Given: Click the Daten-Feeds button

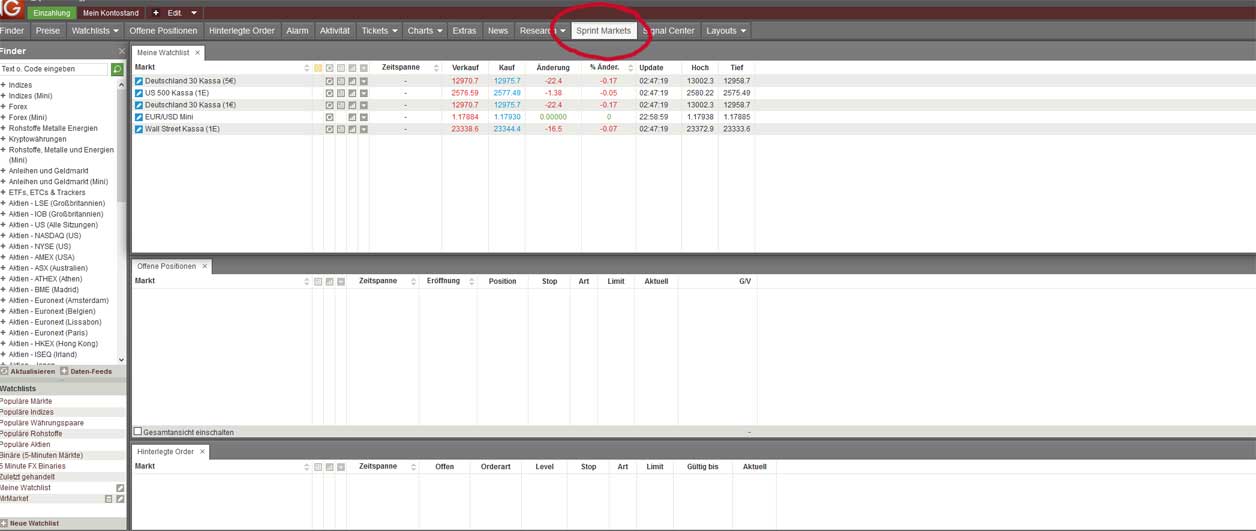Looking at the screenshot, I should 87,371.
